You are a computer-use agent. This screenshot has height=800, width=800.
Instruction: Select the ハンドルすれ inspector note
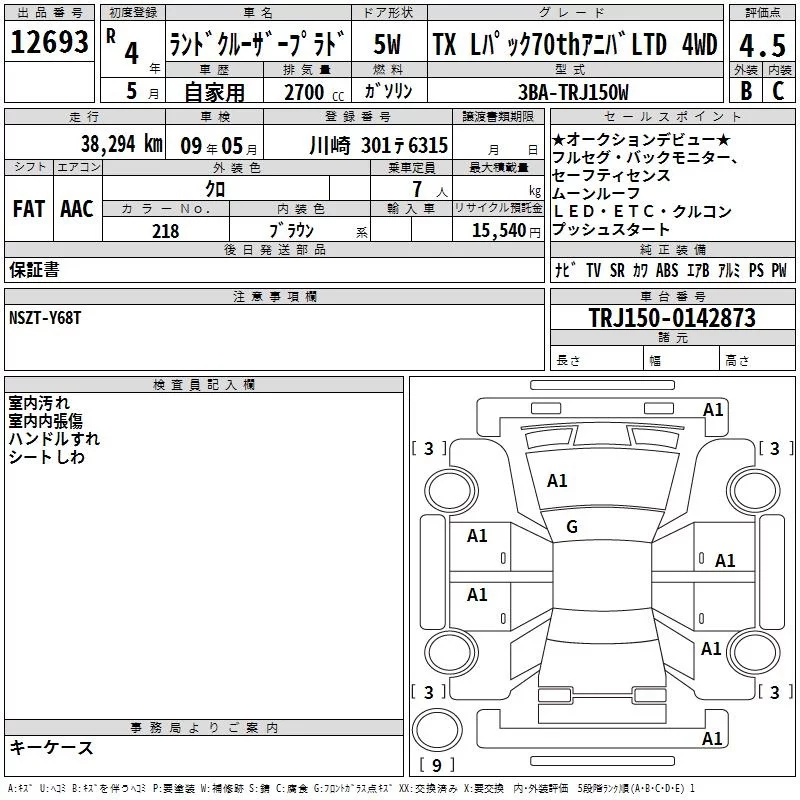point(54,439)
